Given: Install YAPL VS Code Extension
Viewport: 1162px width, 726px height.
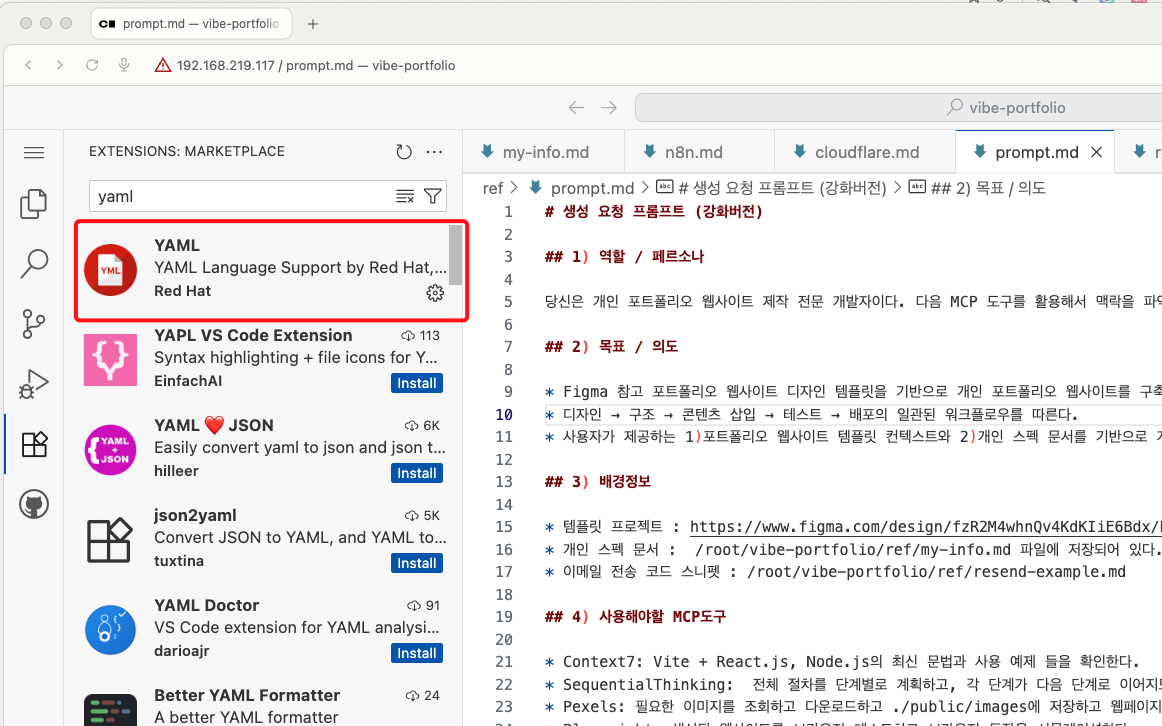Looking at the screenshot, I should 416,383.
